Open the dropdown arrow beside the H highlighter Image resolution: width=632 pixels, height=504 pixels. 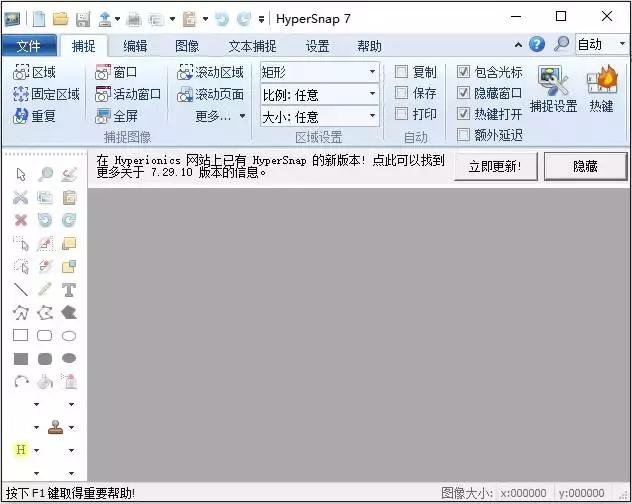(36, 450)
